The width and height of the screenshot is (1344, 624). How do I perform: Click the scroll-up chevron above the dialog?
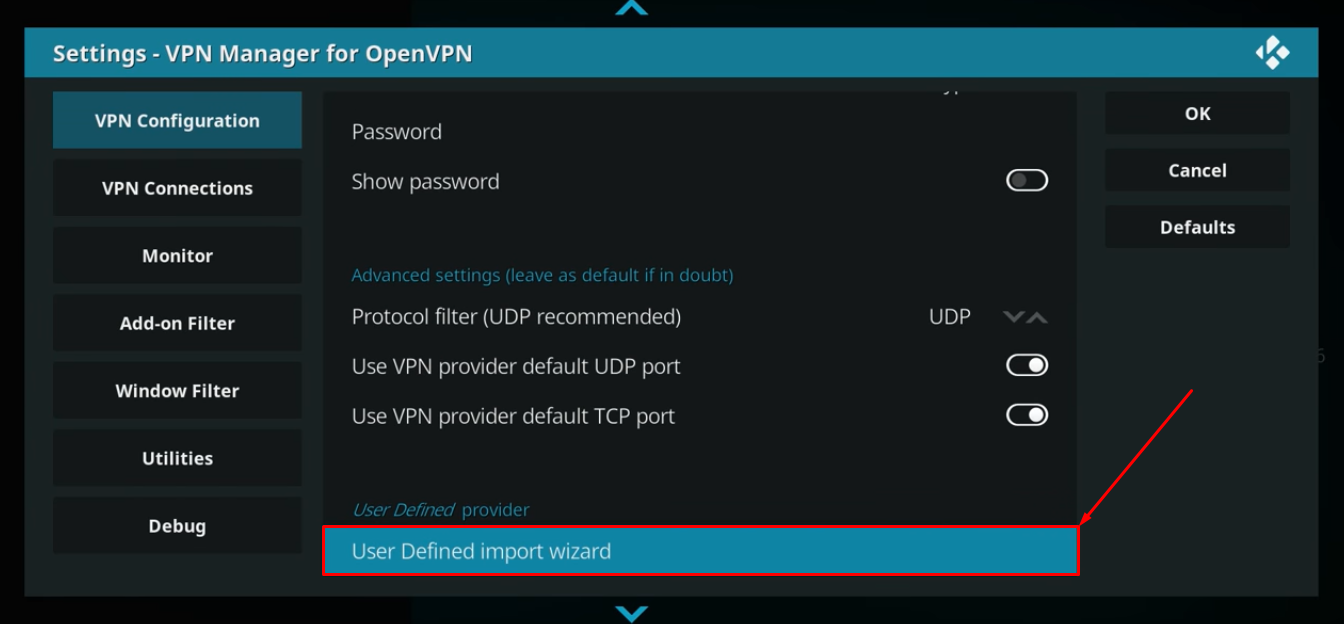tap(631, 8)
